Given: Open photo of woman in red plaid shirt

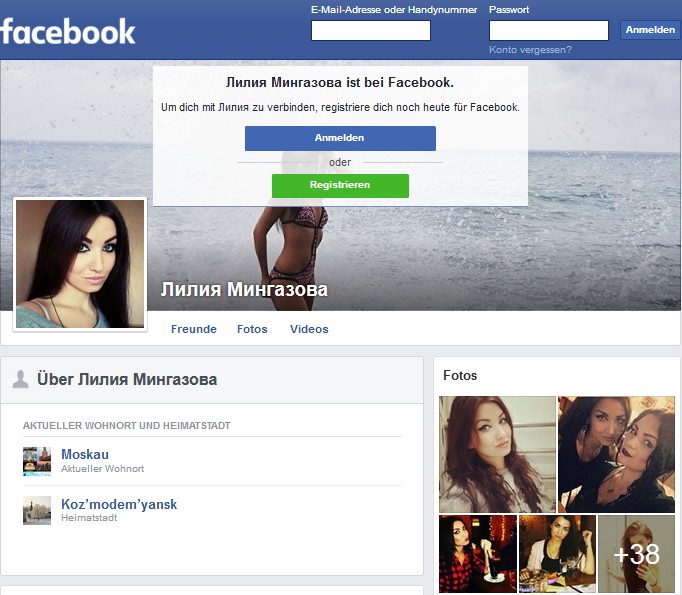Looking at the screenshot, I should pyautogui.click(x=478, y=554).
